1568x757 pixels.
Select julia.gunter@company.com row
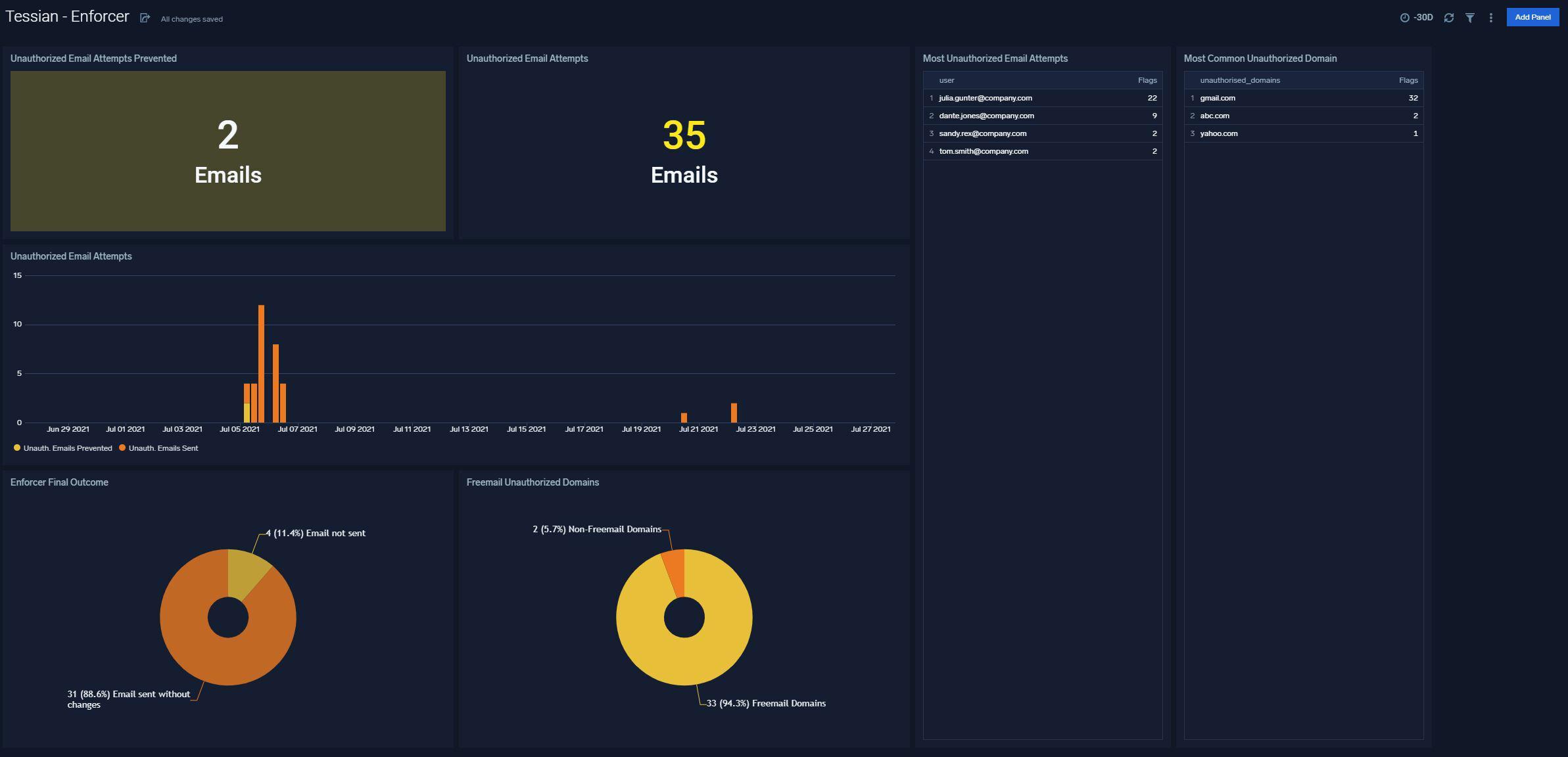tap(985, 98)
